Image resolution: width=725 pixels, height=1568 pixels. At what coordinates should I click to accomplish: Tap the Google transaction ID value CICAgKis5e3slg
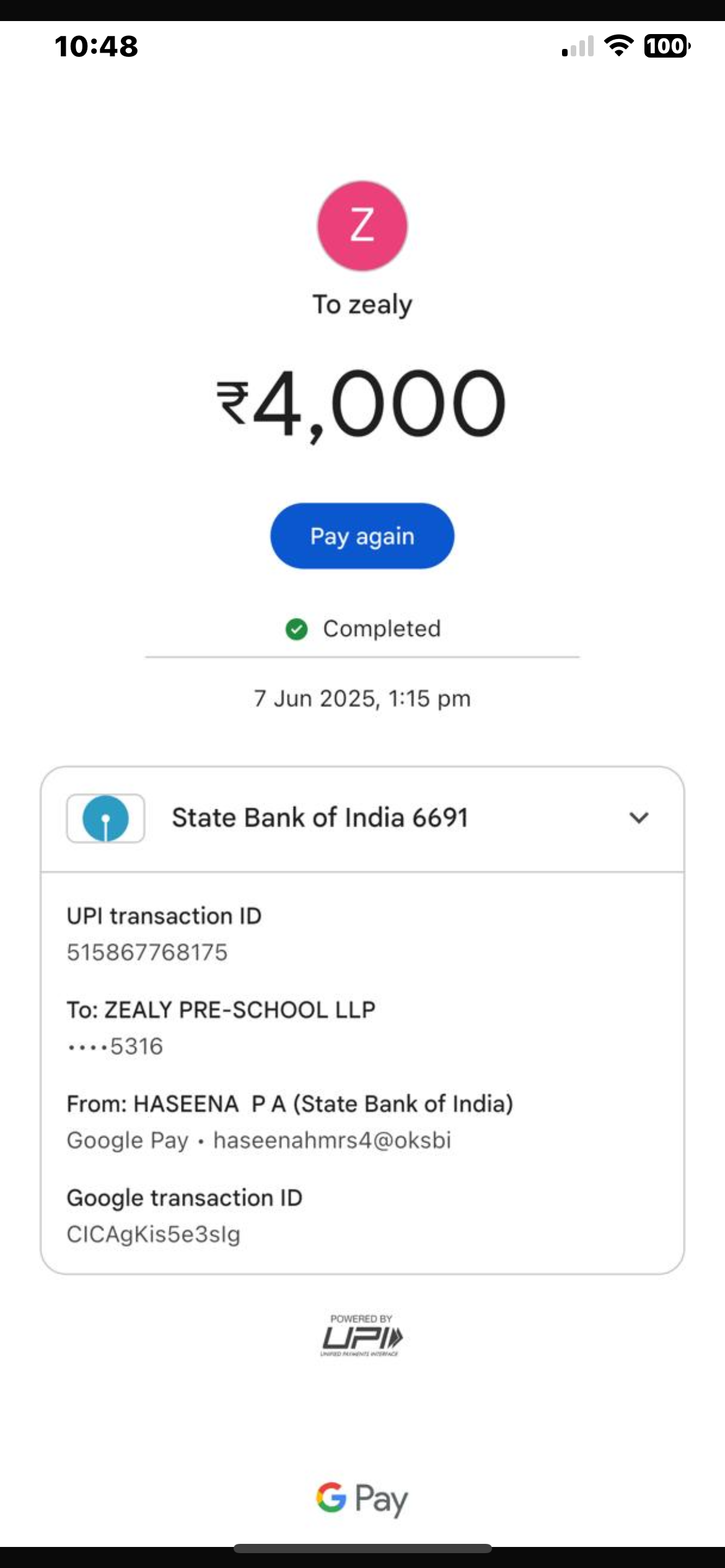click(154, 1234)
